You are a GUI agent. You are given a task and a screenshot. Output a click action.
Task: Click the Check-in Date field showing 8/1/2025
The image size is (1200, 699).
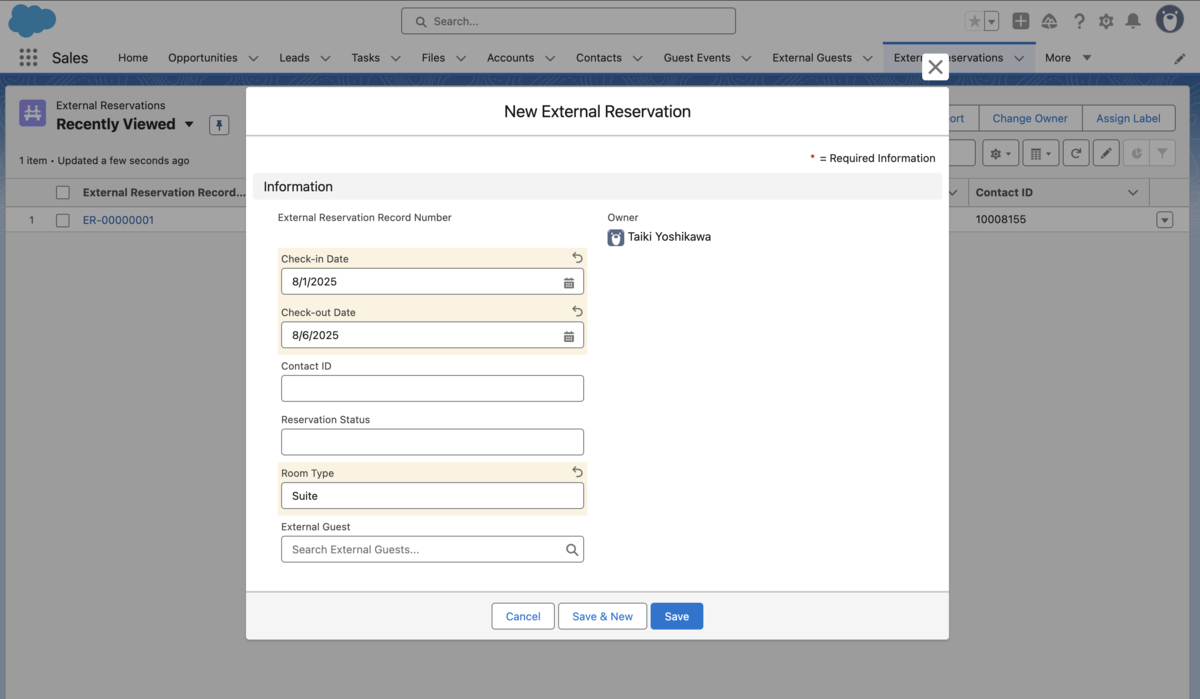coord(432,282)
